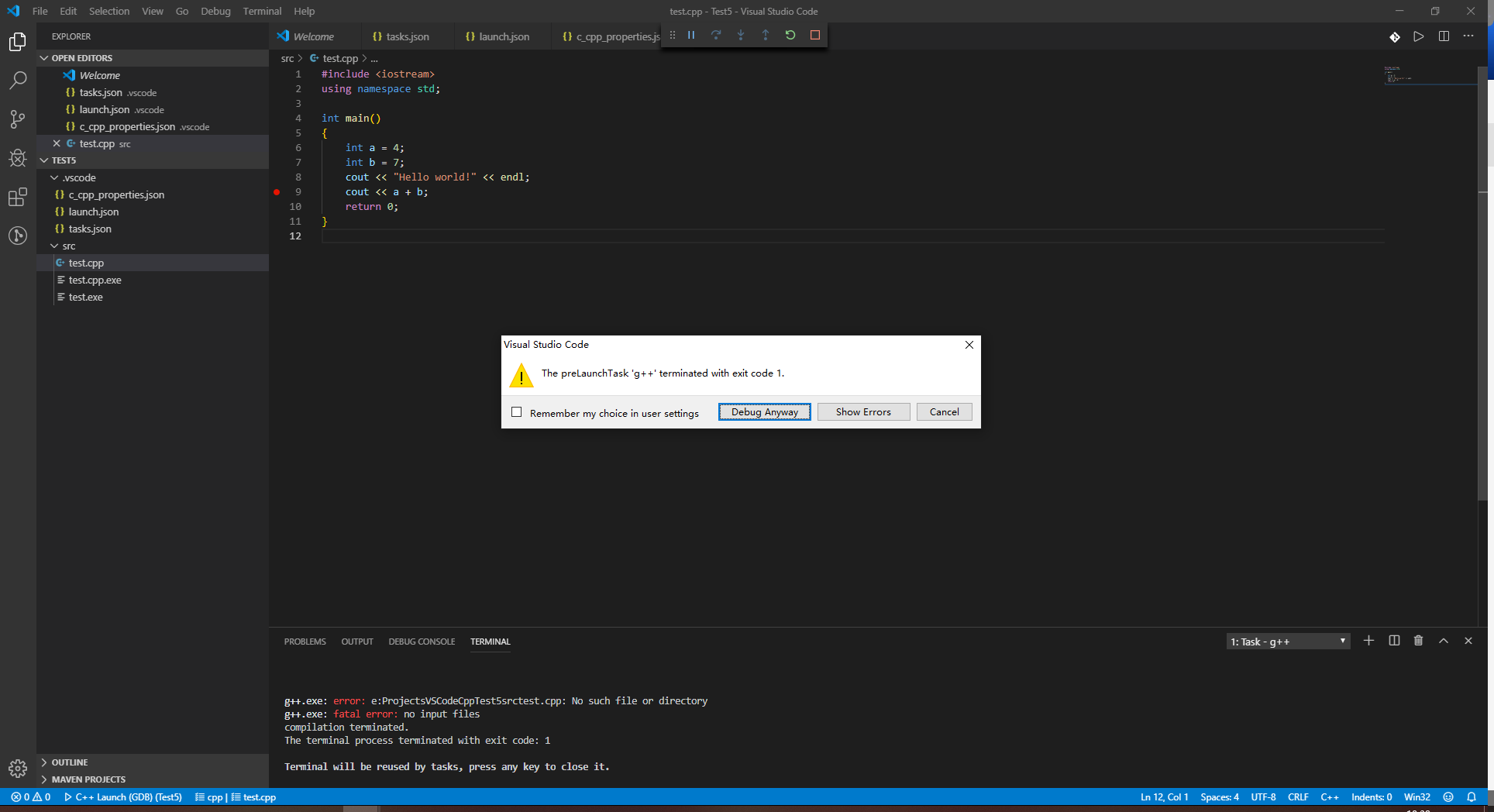Switch to the tasks.json editor tab
The image size is (1494, 812).
(408, 36)
